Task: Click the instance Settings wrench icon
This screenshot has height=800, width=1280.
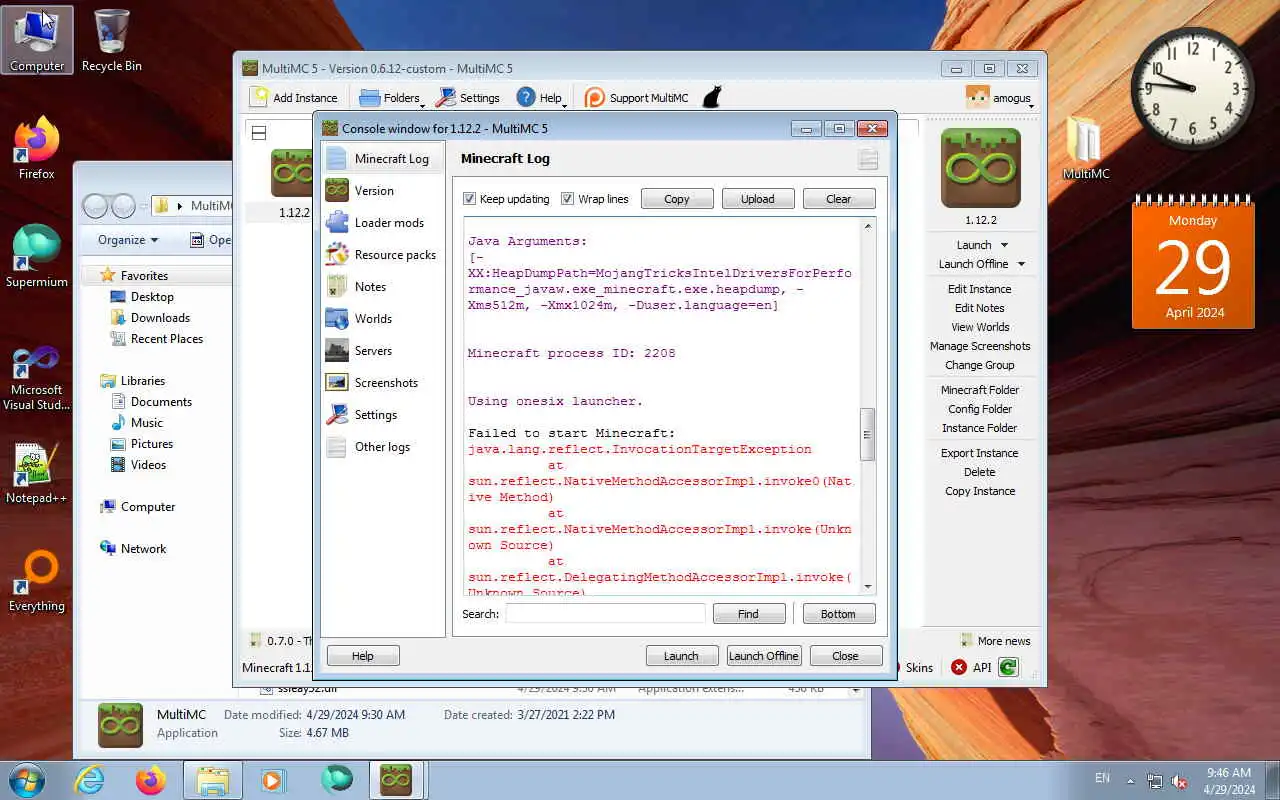Action: tap(337, 414)
